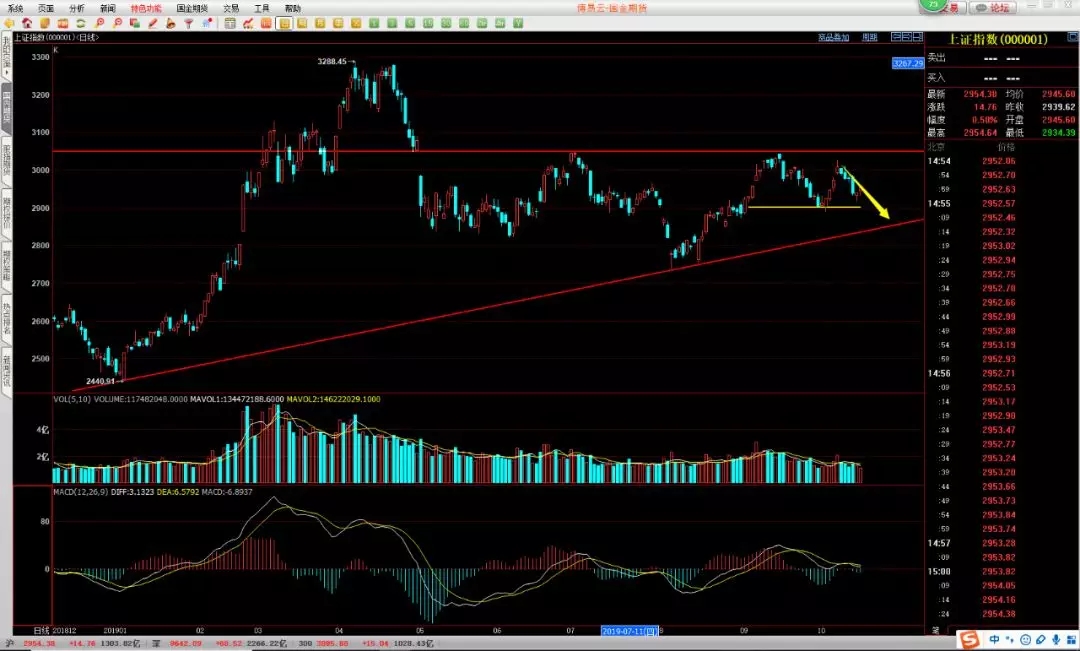Click the highlighted yellow period button in the toolbar
Viewport: 1080px width, 651px height.
click(284, 23)
